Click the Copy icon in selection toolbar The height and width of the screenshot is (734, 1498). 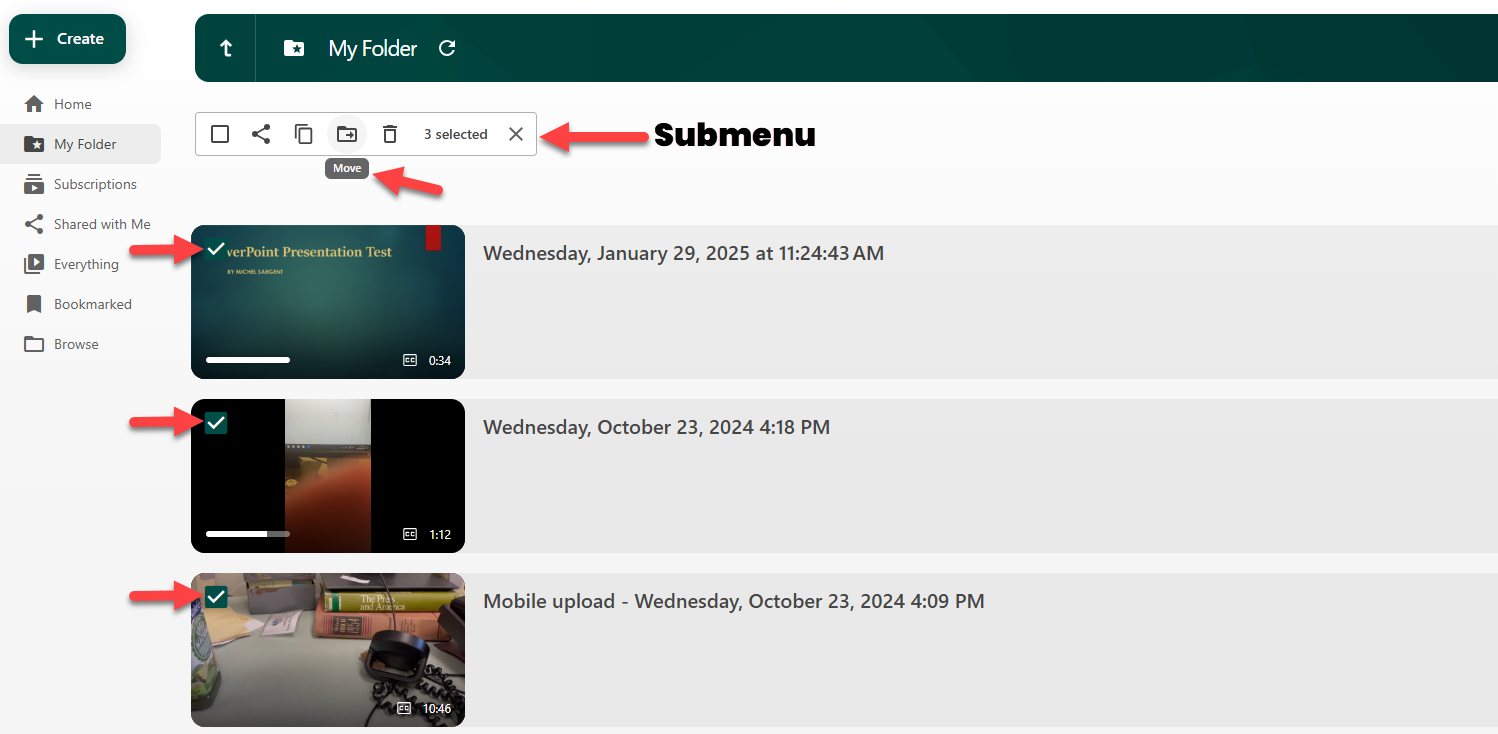[304, 134]
